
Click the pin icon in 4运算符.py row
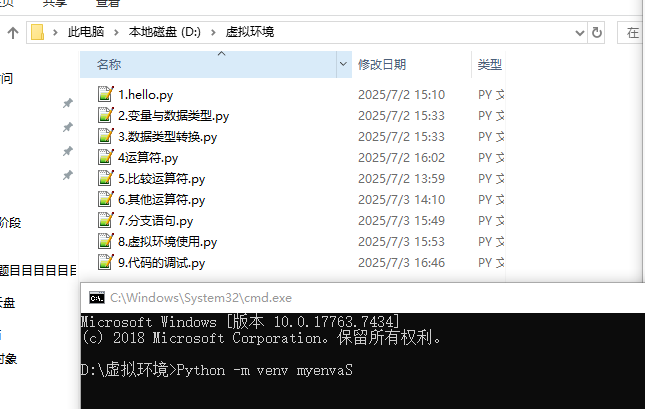[x=67, y=151]
